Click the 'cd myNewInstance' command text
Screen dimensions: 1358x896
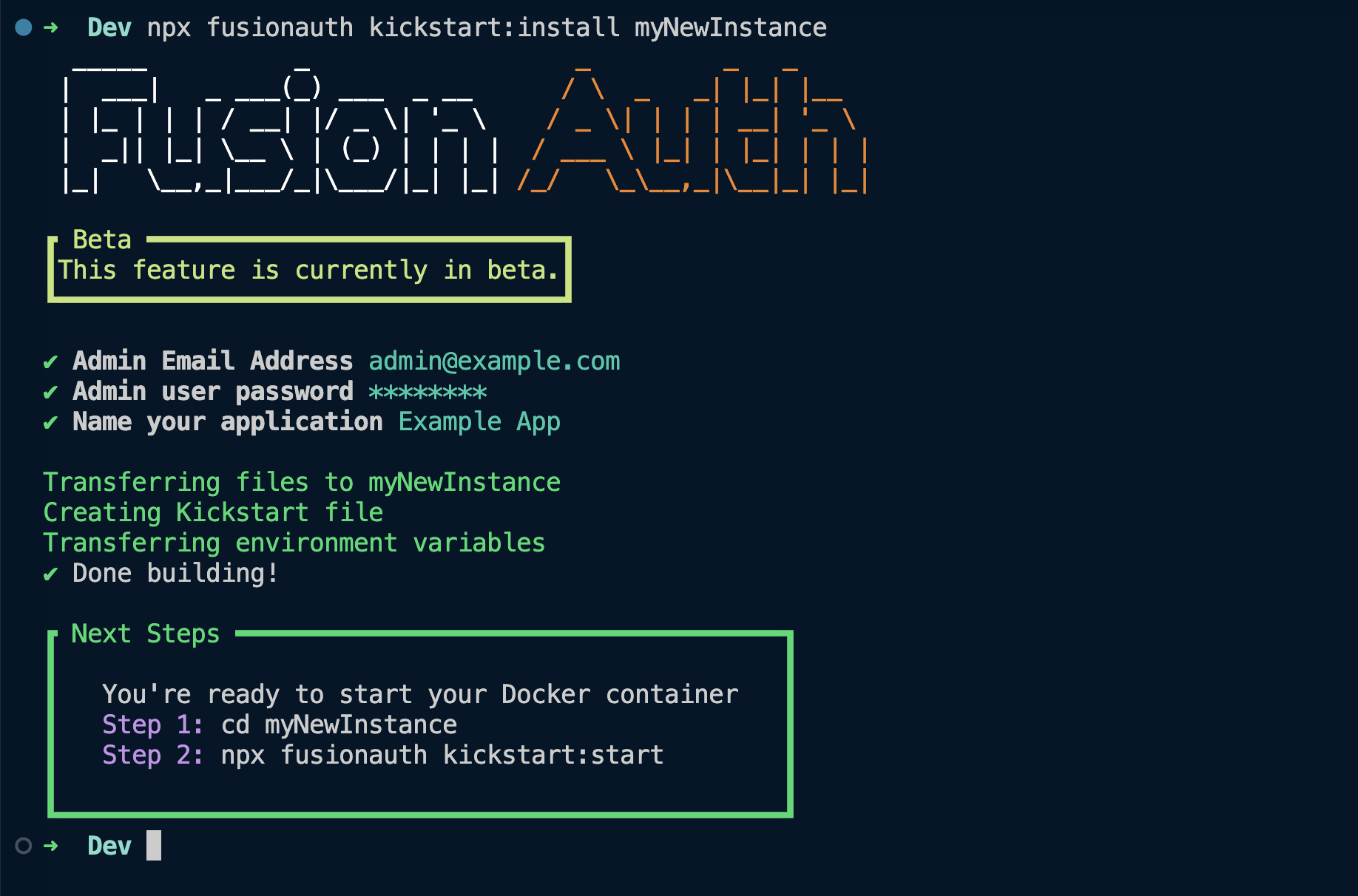pyautogui.click(x=339, y=724)
